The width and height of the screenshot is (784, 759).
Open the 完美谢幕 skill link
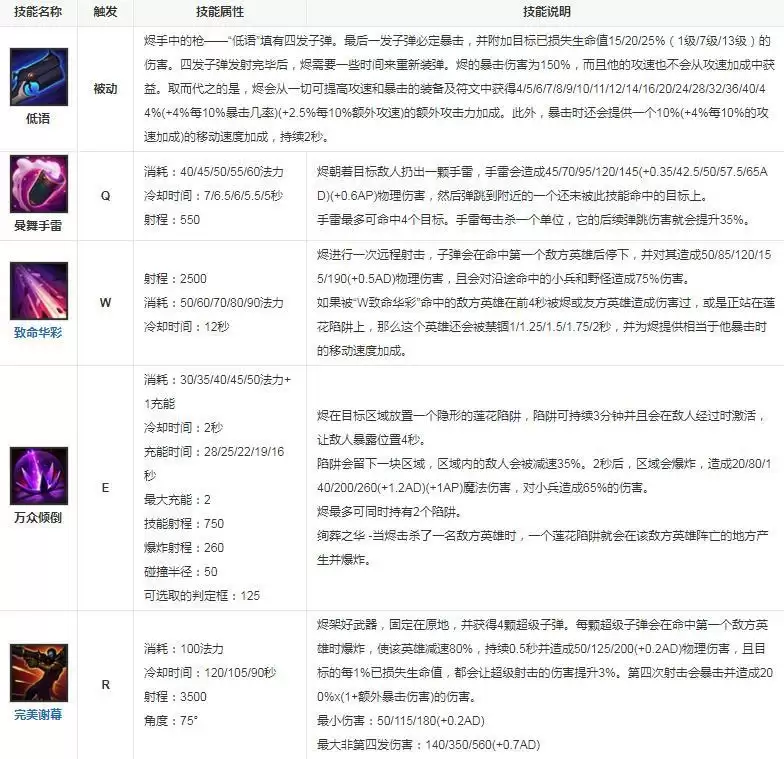click(38, 714)
